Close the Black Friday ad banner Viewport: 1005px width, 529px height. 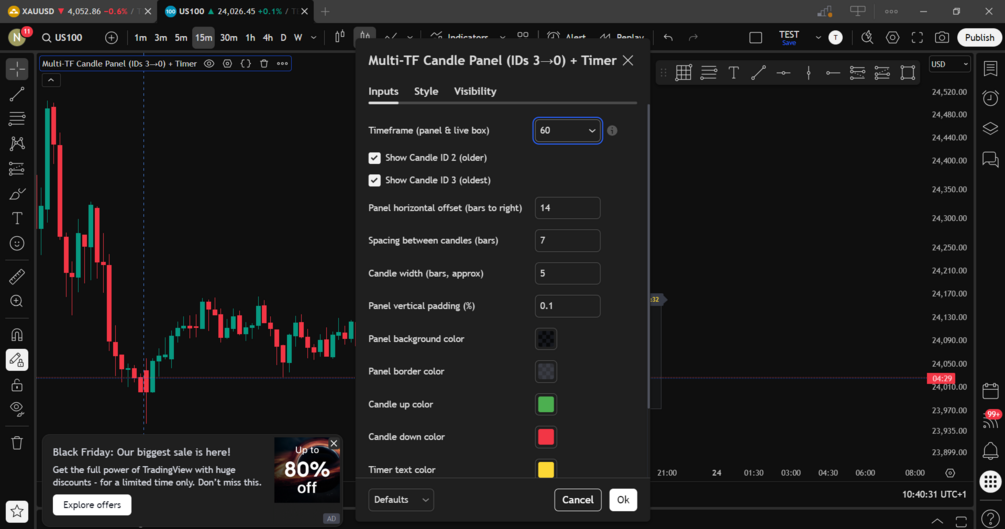pos(333,443)
